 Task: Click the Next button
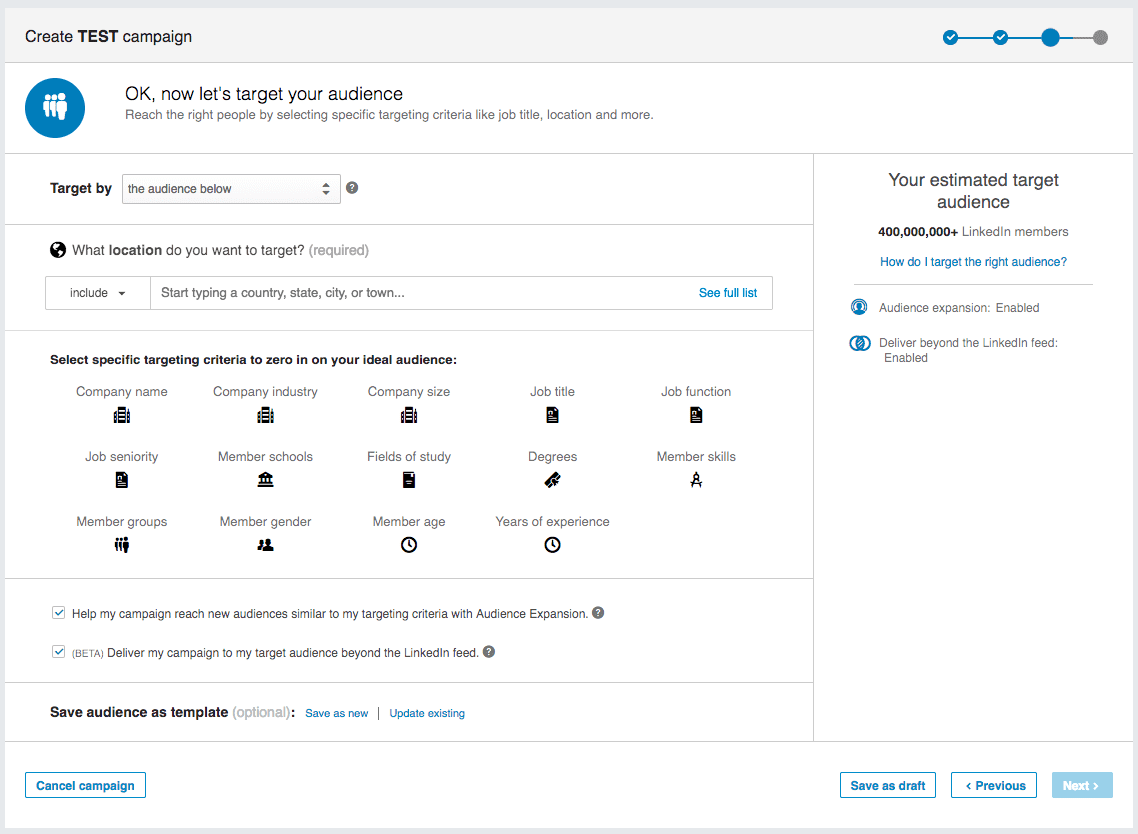(1082, 785)
